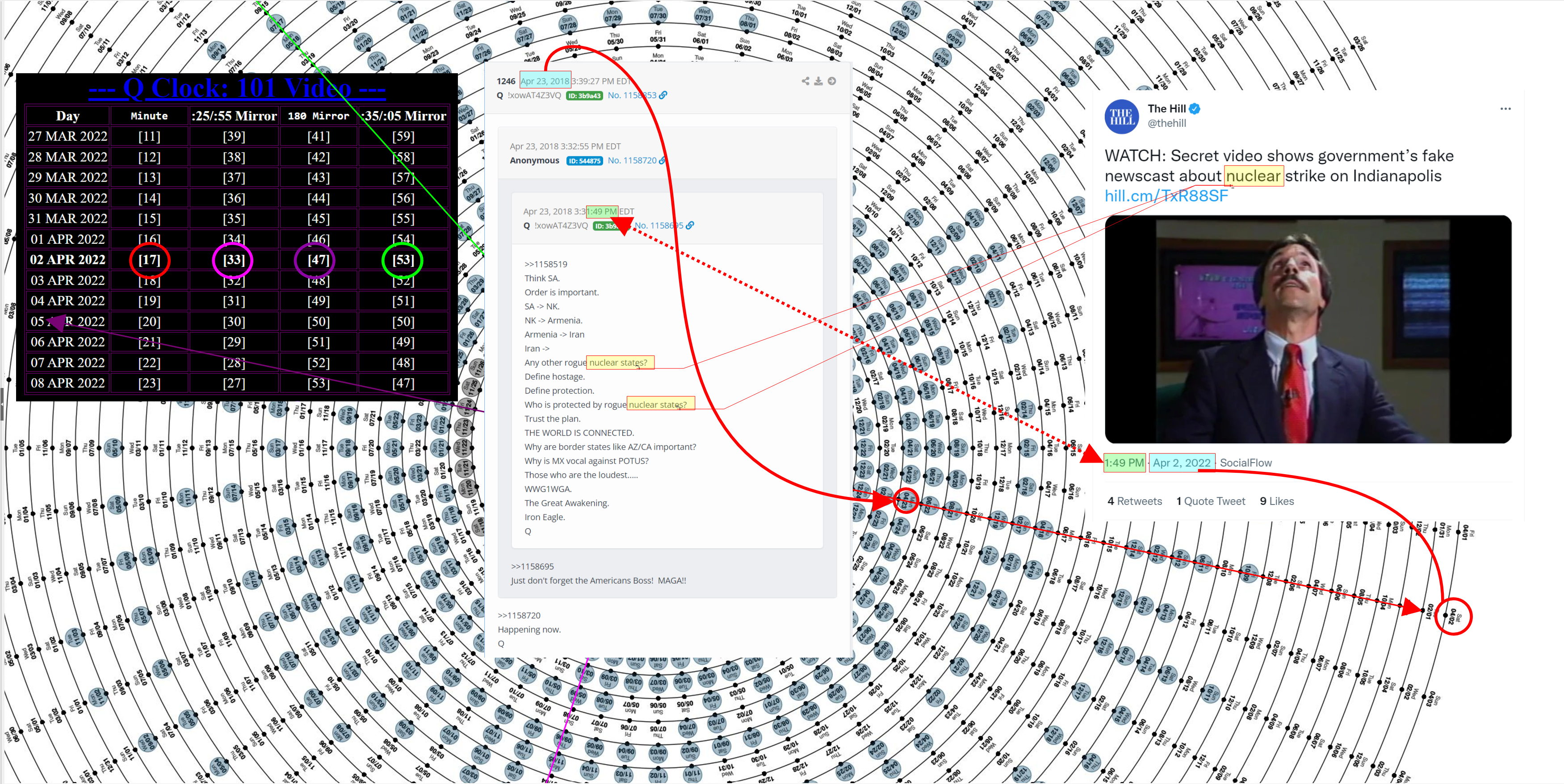
Task: Click the [47] 180 mirror cell for 02 APR
Action: pyautogui.click(x=318, y=260)
